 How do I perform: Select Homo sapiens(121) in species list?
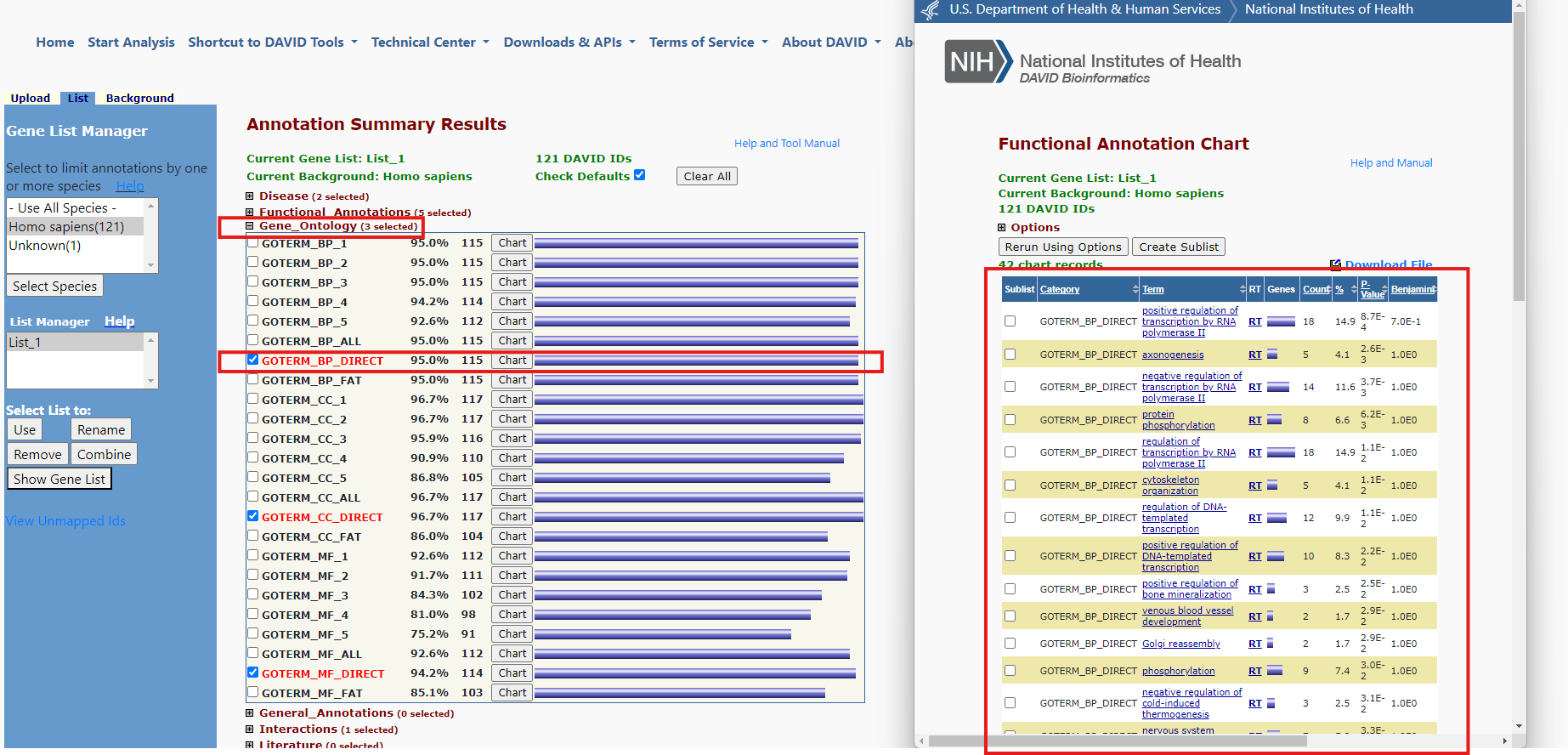click(75, 227)
